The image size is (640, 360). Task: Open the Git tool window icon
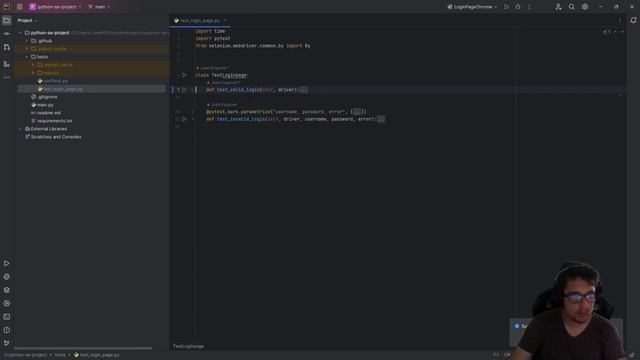7,343
